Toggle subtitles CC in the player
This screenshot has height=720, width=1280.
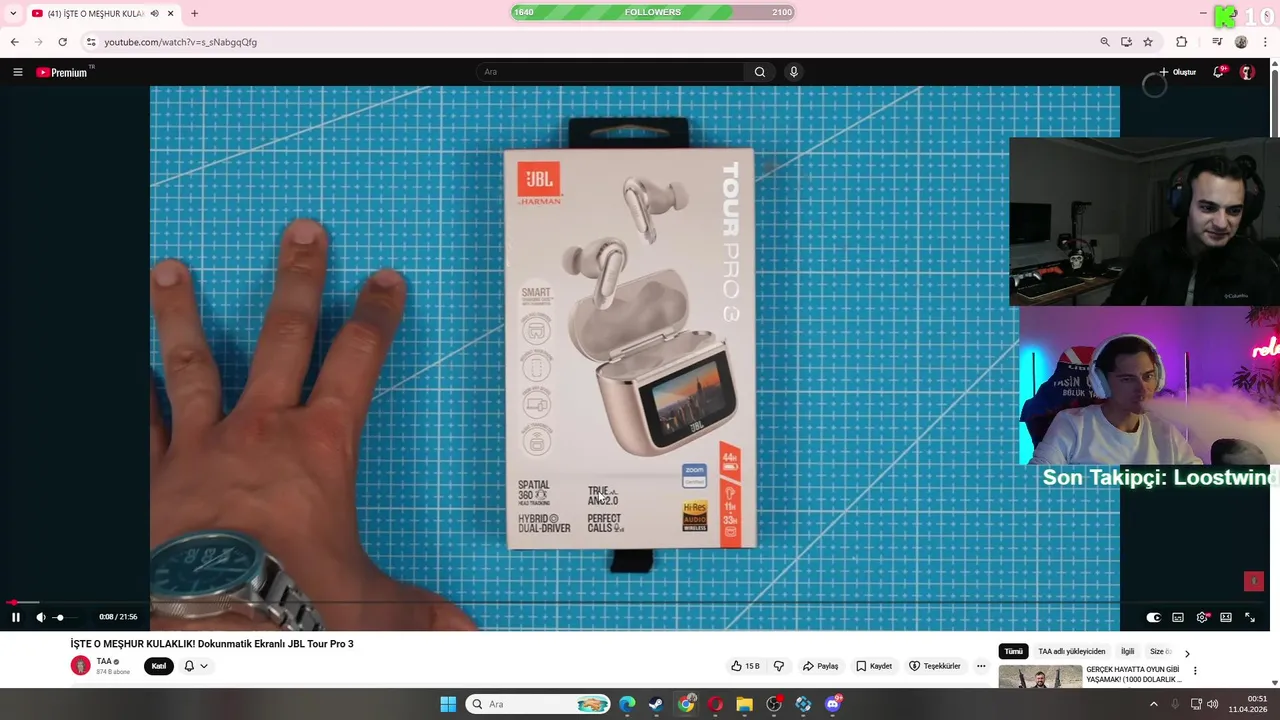point(1178,617)
